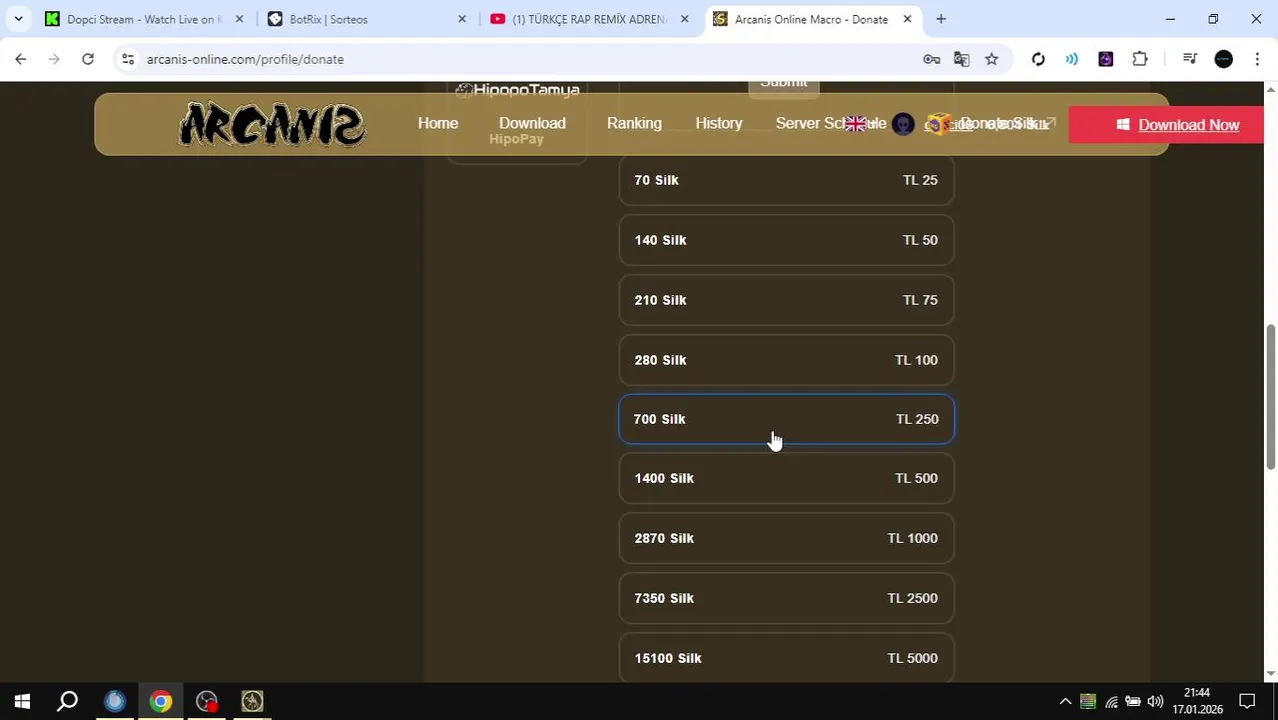1278x720 pixels.
Task: Click the Arcanis logo in the header
Action: [x=272, y=125]
